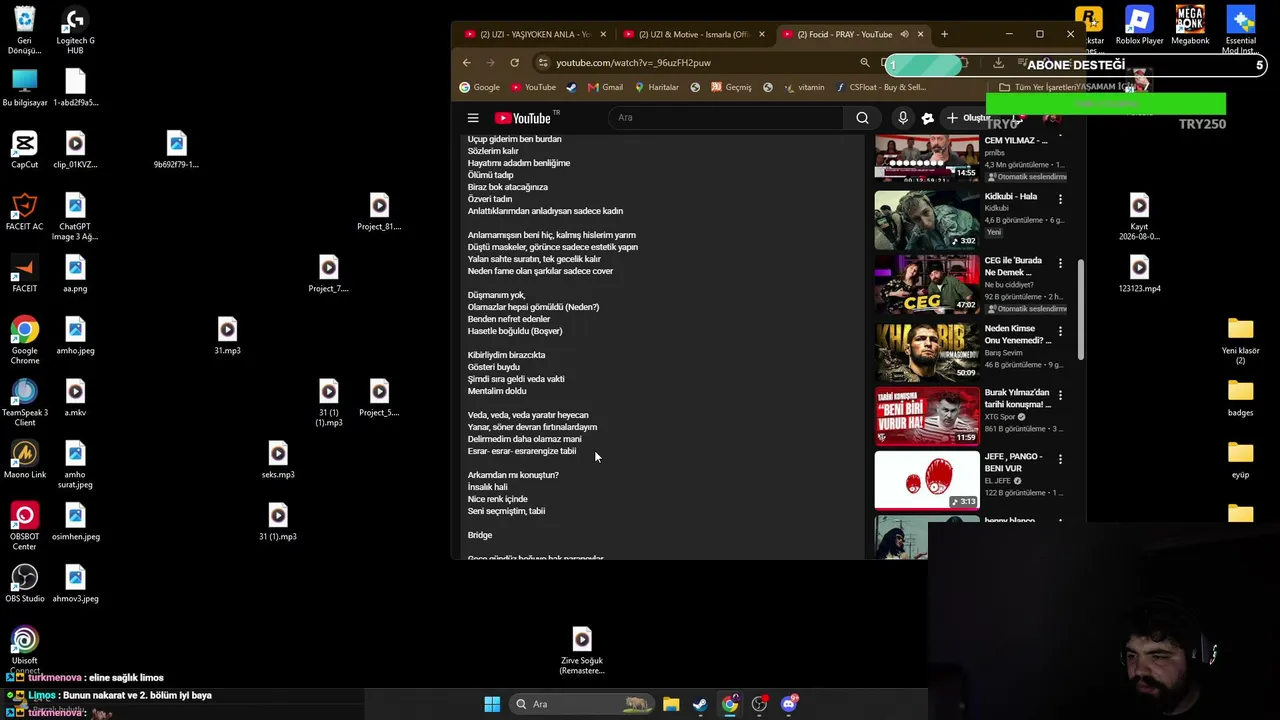Viewport: 1280px width, 720px height.
Task: Select the Roblox Player desktop icon
Action: 1139,26
